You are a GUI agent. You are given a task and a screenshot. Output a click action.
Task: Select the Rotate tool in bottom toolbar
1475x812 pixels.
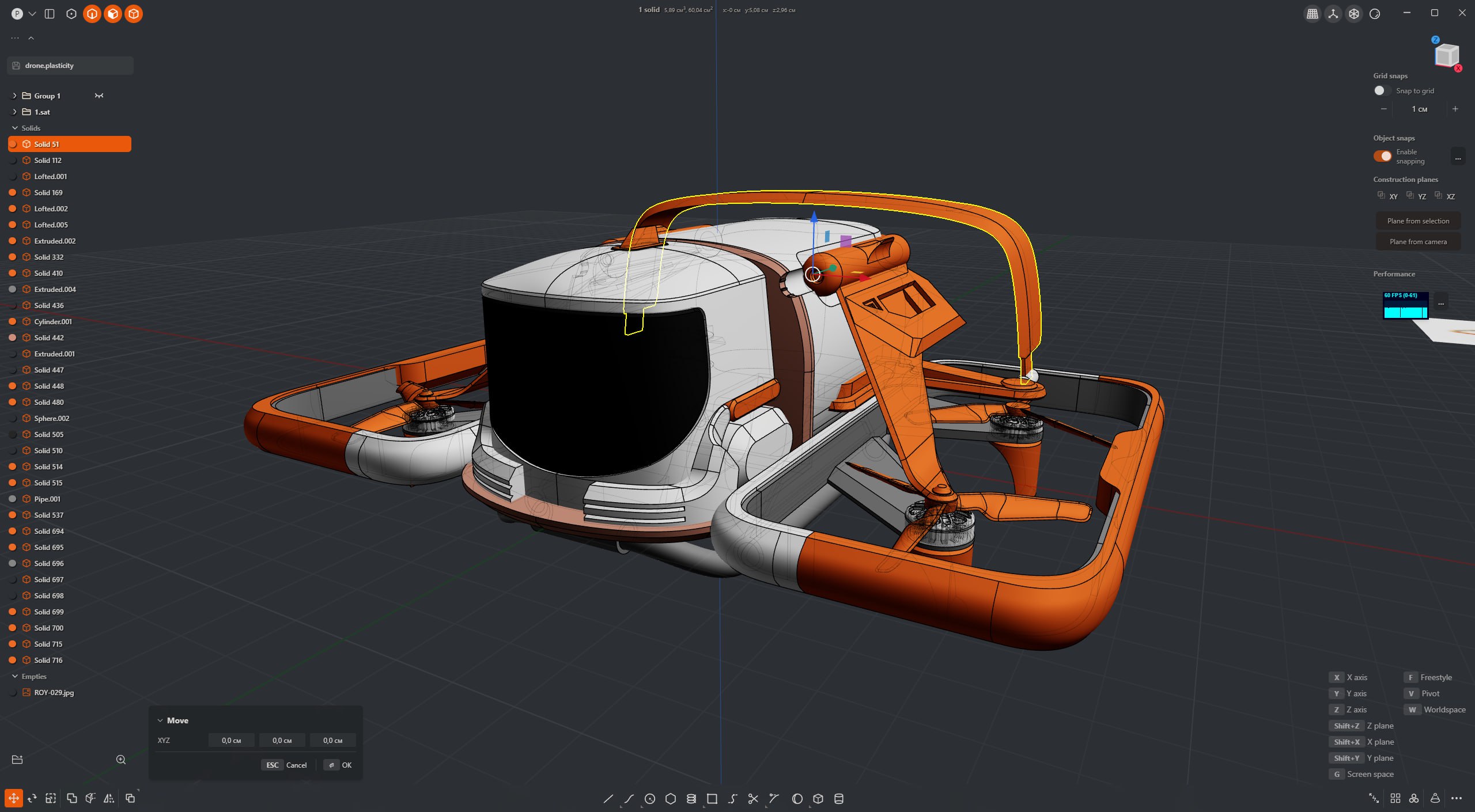(32, 798)
